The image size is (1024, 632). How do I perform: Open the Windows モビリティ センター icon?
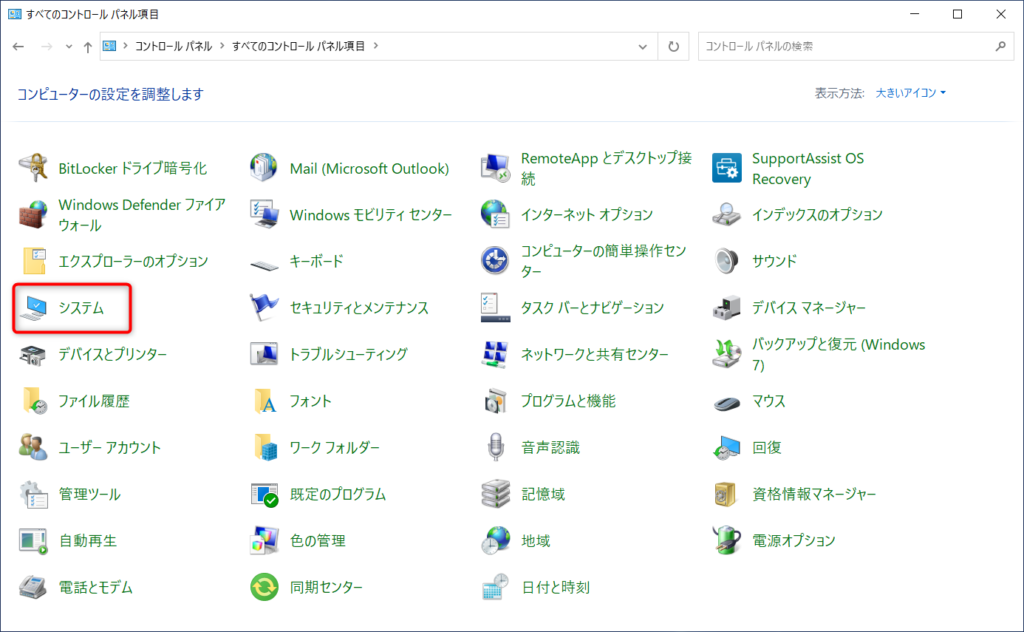[264, 215]
